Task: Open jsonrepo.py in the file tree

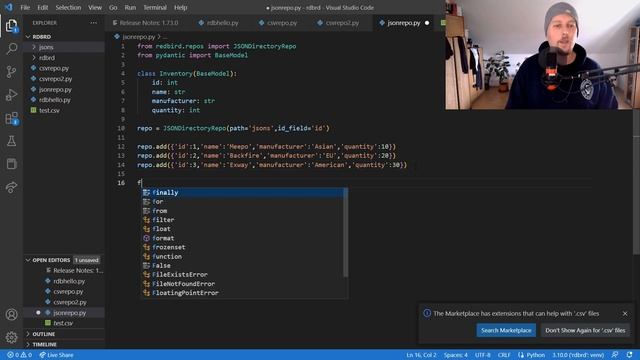Action: point(55,89)
